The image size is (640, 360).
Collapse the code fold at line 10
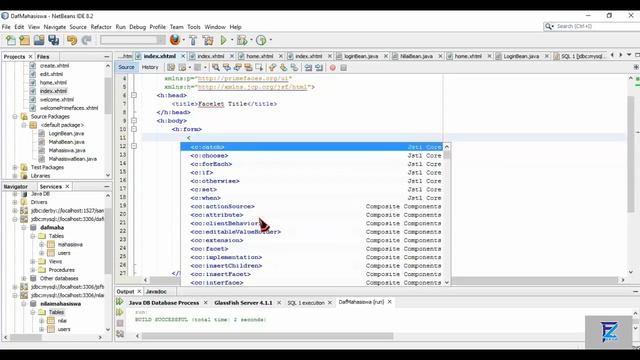tap(134, 129)
